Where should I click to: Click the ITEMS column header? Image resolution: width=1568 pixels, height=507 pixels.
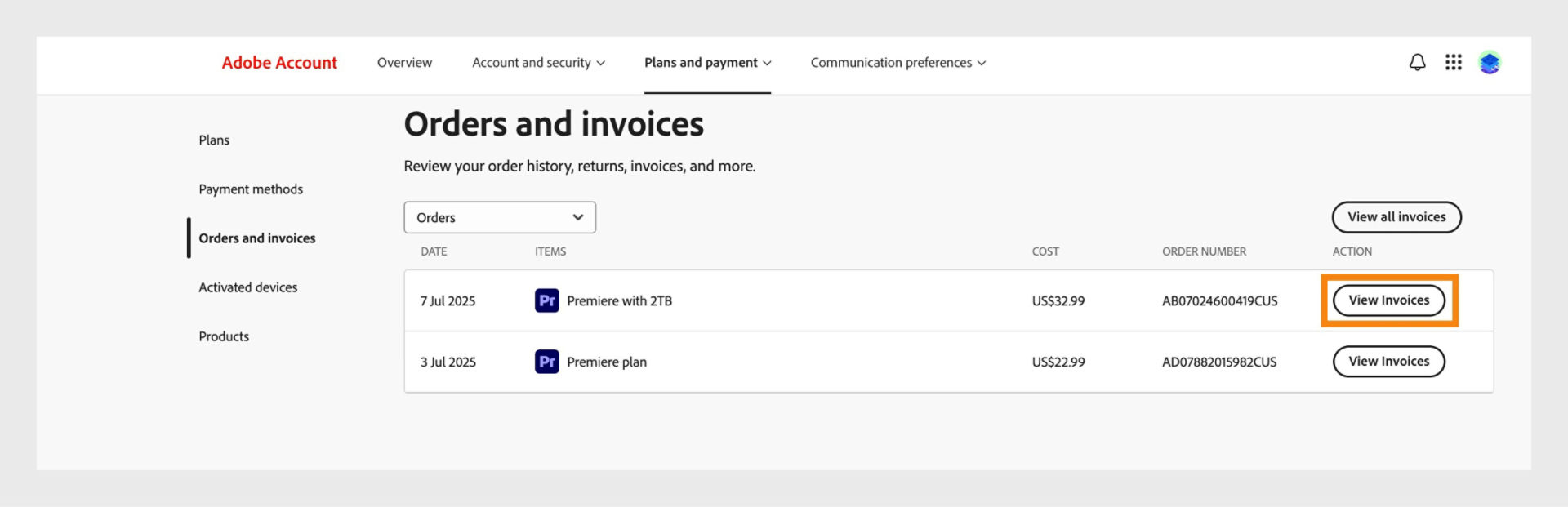pyautogui.click(x=550, y=251)
